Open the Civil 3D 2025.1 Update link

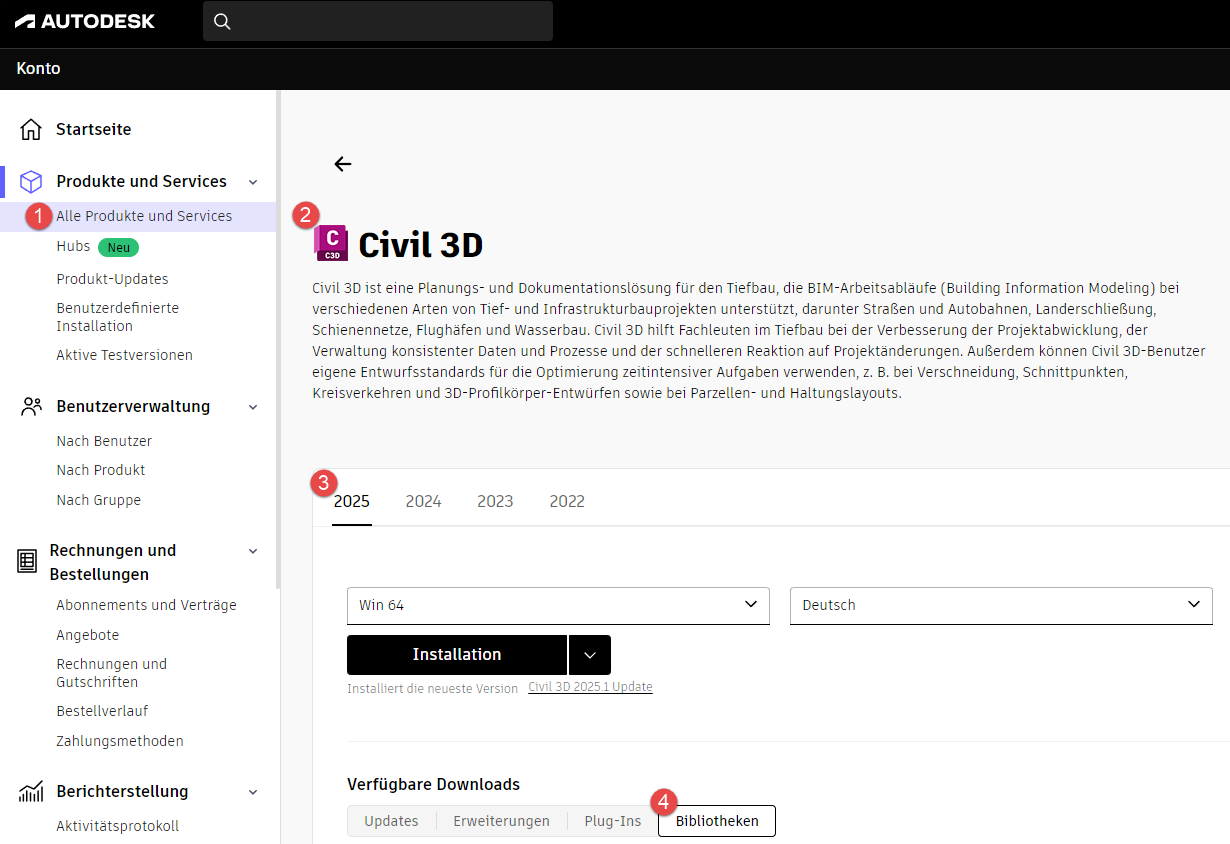[590, 687]
